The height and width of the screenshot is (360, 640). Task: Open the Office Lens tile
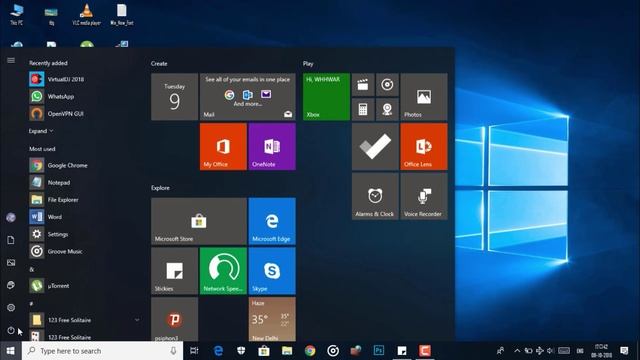(x=424, y=147)
